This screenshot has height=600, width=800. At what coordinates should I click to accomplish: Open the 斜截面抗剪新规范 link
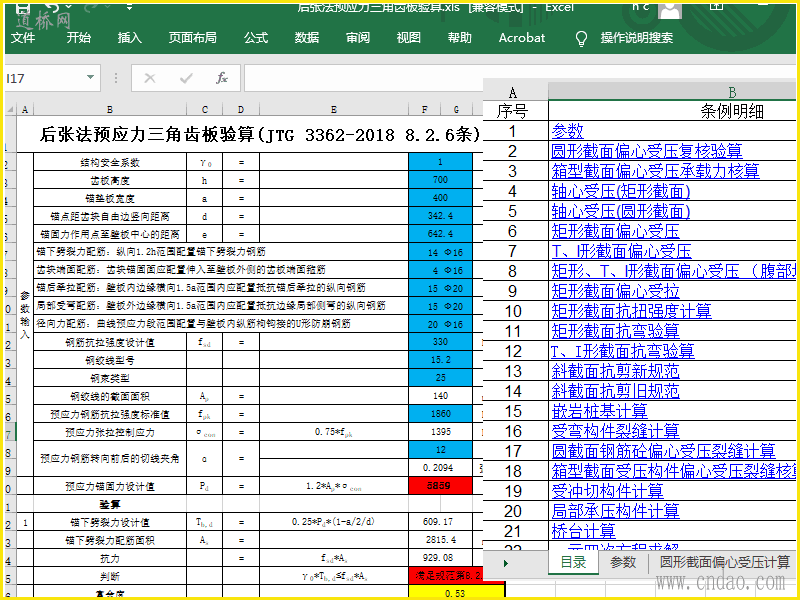(x=615, y=371)
